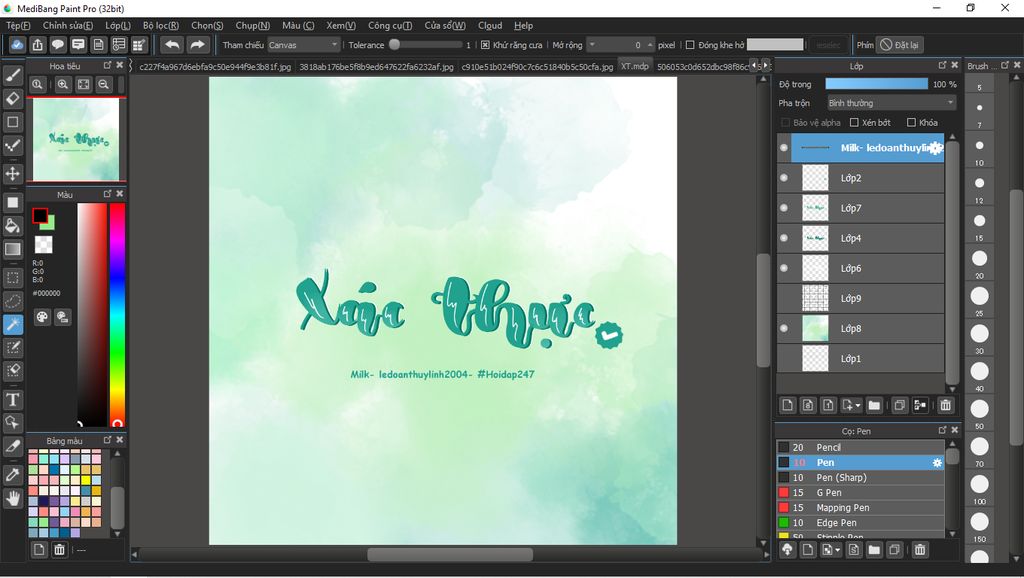
Task: Click the share/export icon in toolbar
Action: [37, 44]
